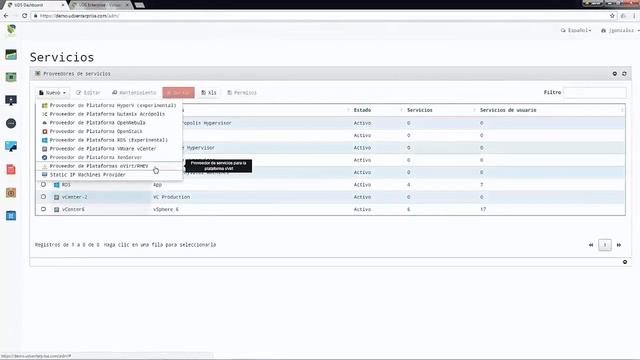
Task: Open the blue screens sidebar icon
Action: coord(11,146)
